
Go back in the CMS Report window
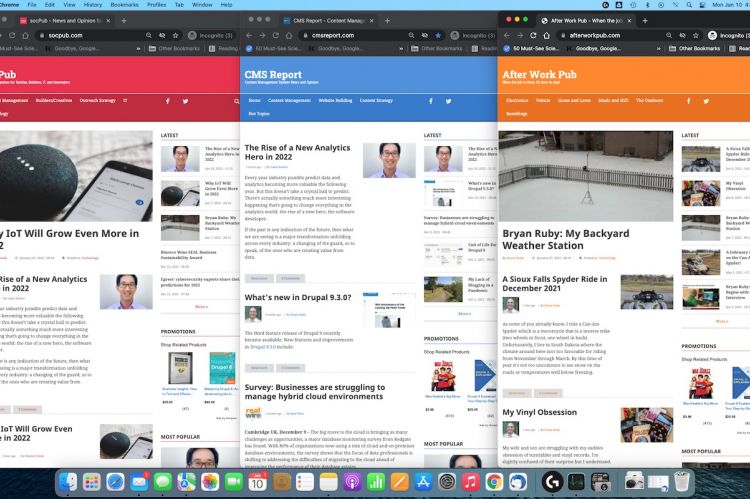pyautogui.click(x=249, y=35)
